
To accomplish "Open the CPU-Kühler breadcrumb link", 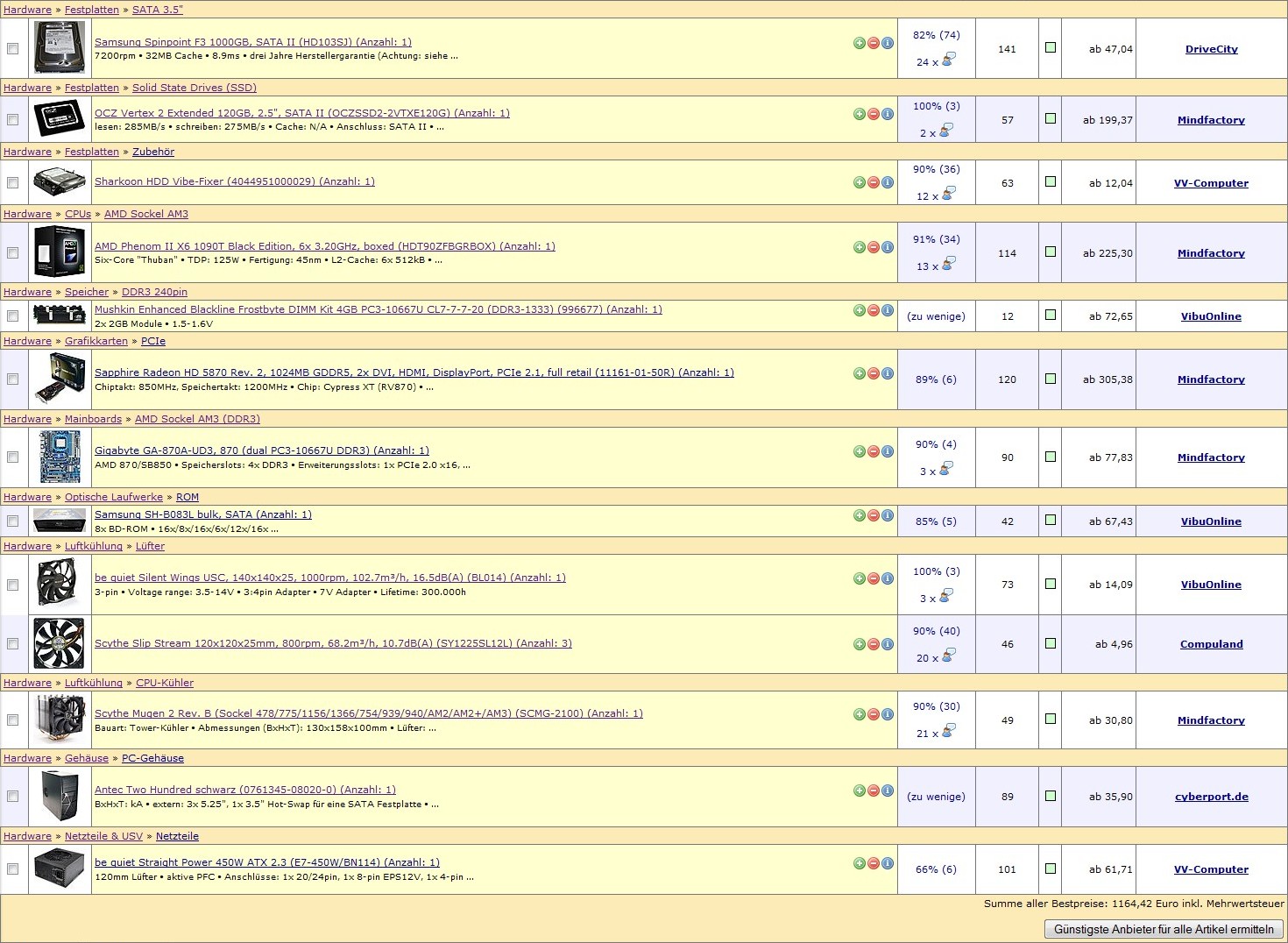I will pos(165,683).
